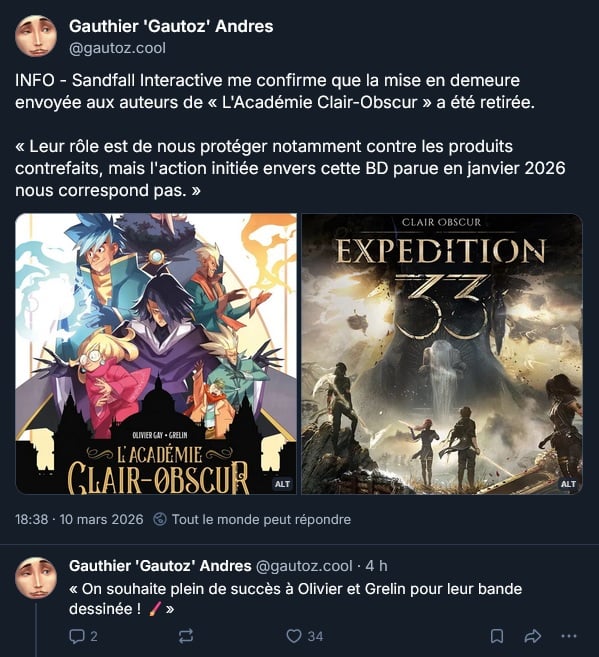
Task: Open the reply's 4 h timestamp
Action: tap(377, 566)
